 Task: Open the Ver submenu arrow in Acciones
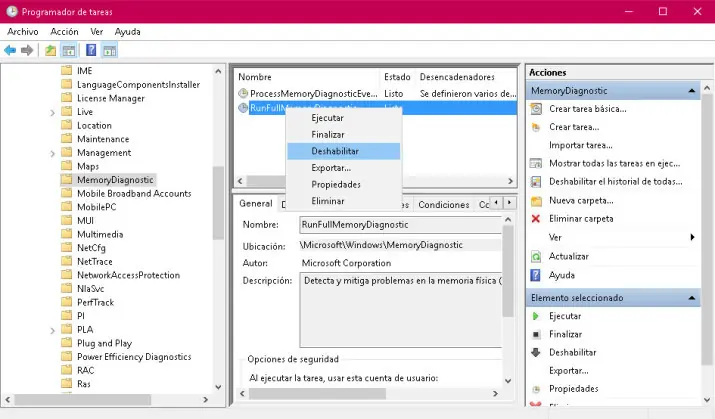[x=692, y=237]
